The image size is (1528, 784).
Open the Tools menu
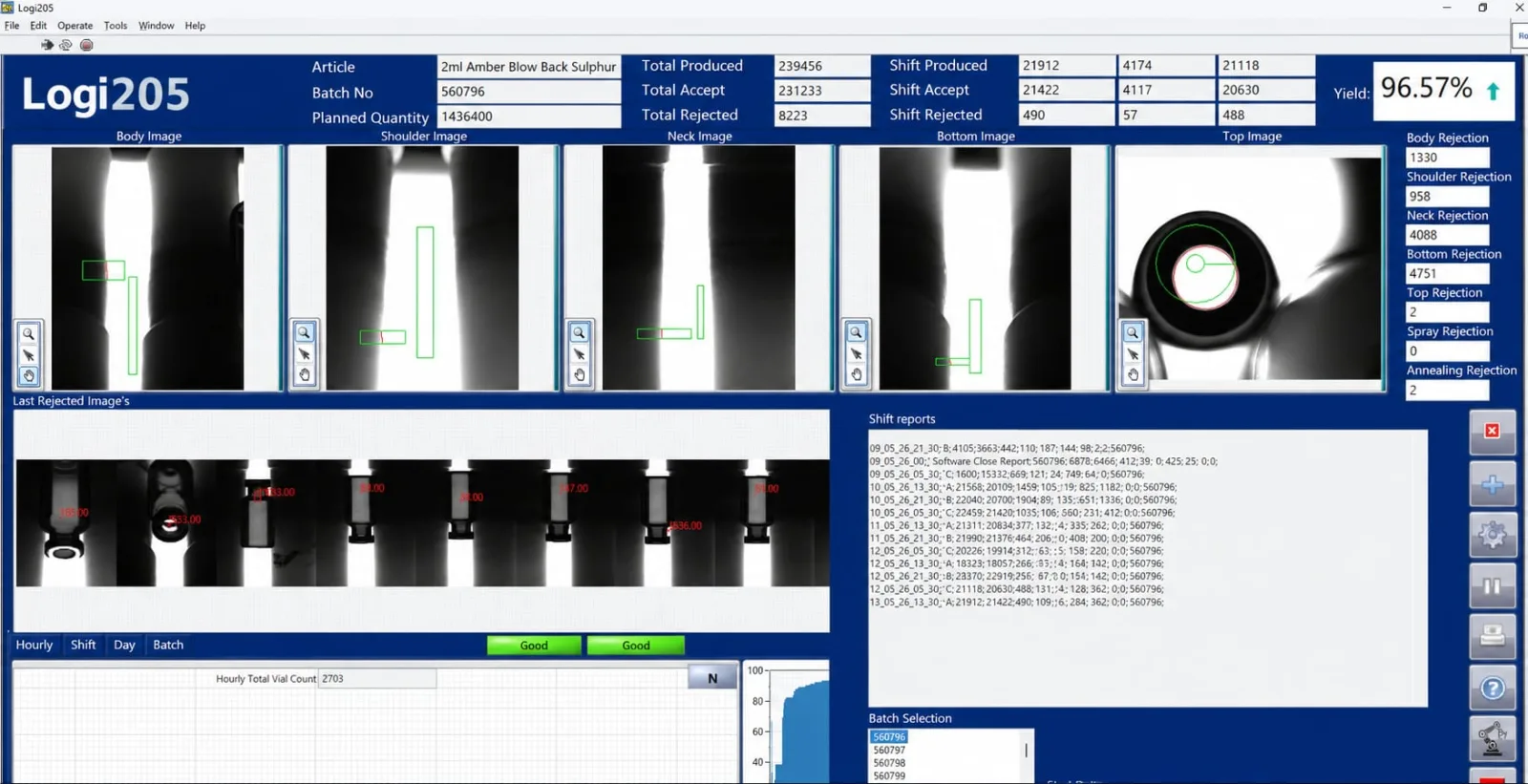(x=116, y=26)
